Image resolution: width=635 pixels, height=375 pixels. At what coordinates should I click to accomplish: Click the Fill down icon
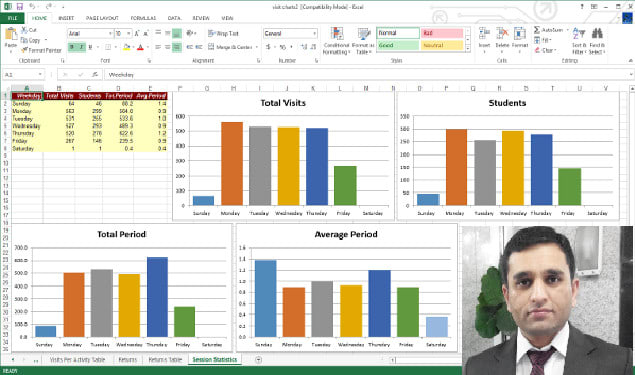(537, 40)
